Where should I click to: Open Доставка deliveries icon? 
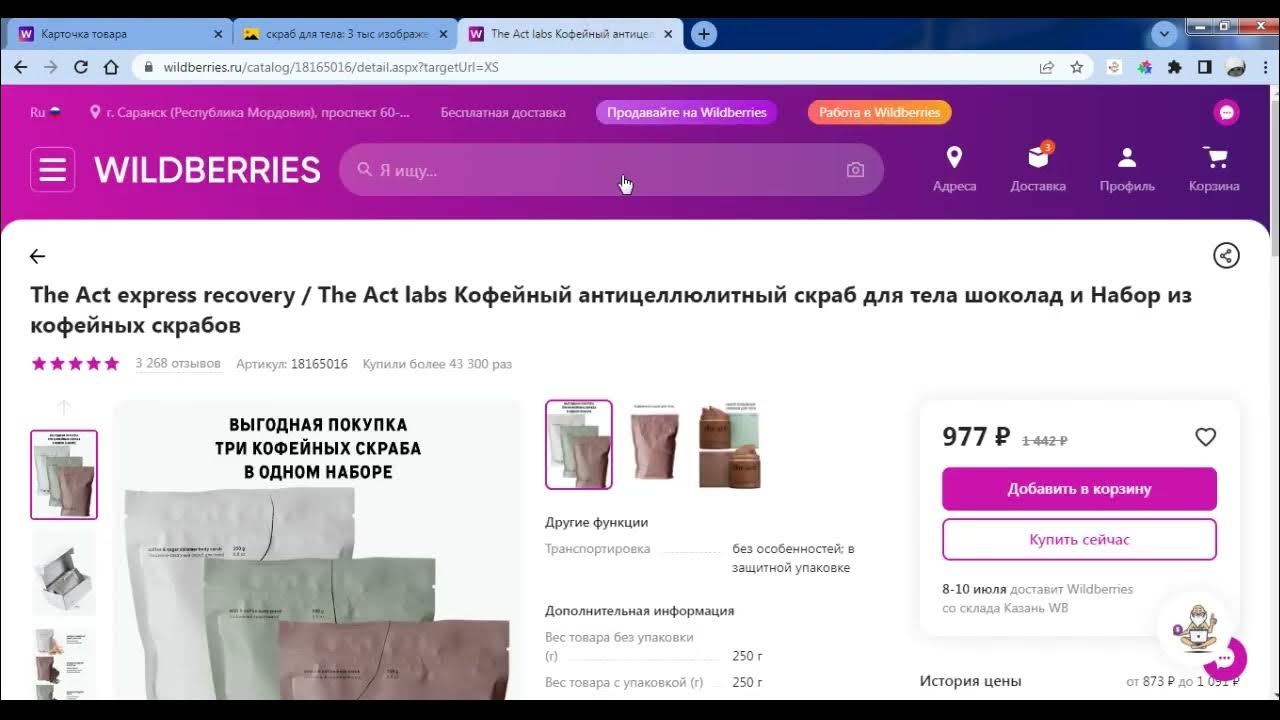[1038, 169]
